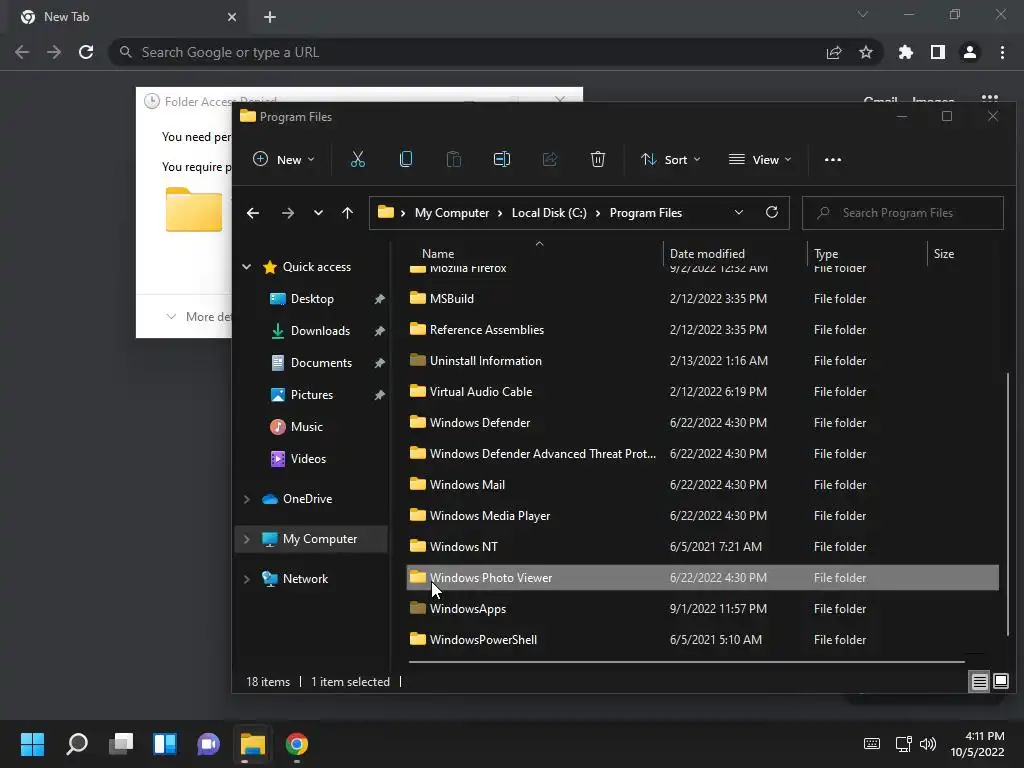Open the clock and date in taskbar
The image size is (1024, 768).
pos(978,744)
